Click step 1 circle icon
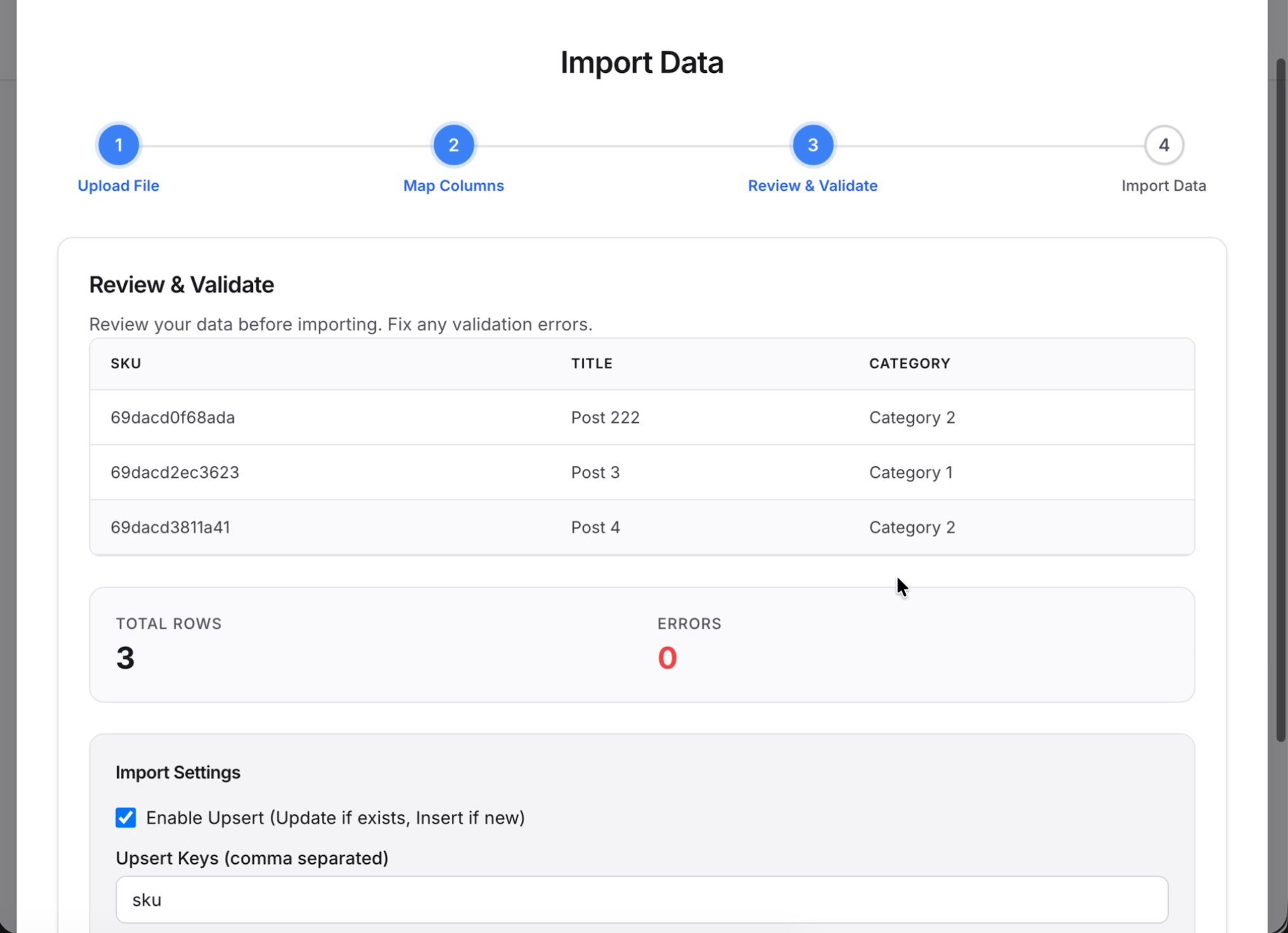 [x=119, y=145]
